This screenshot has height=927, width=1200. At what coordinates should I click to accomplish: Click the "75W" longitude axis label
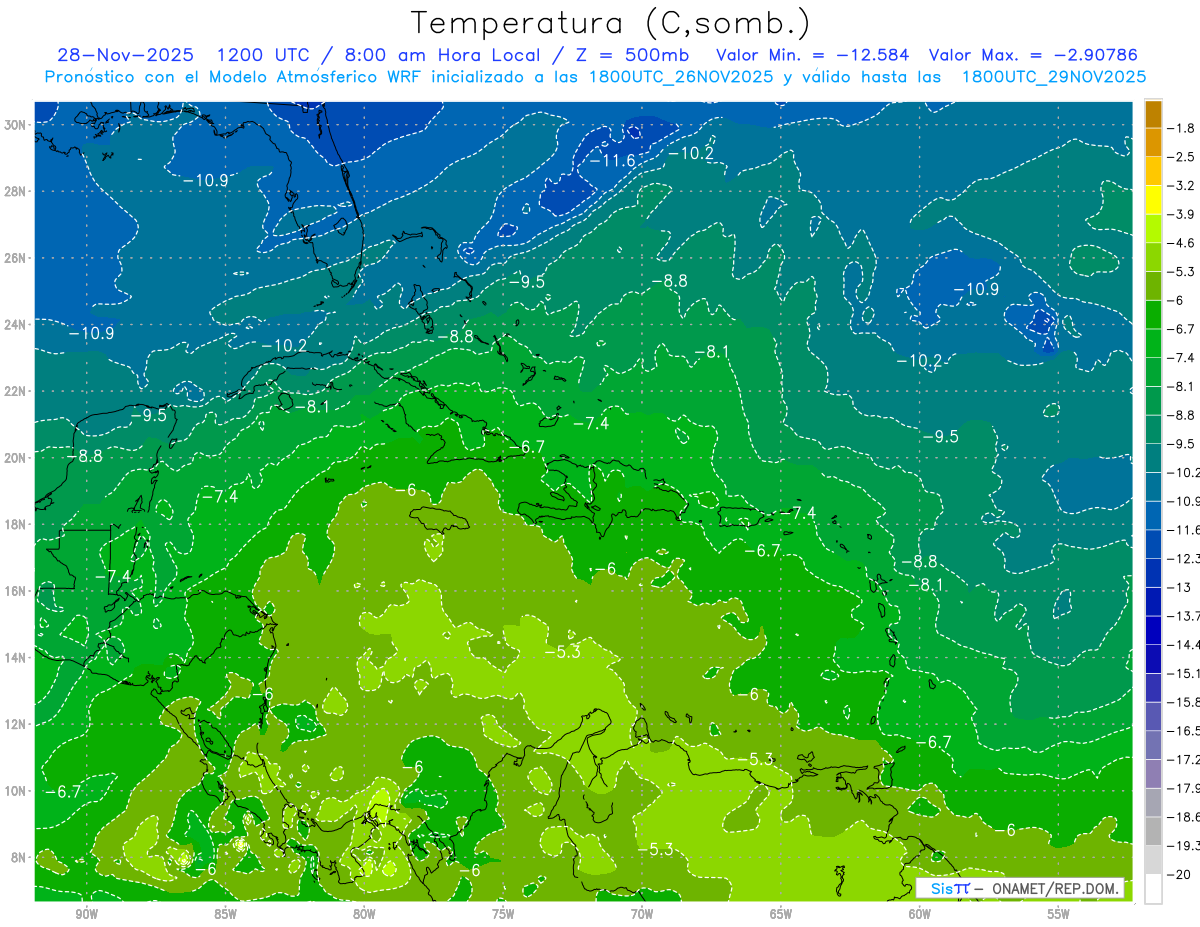[503, 914]
